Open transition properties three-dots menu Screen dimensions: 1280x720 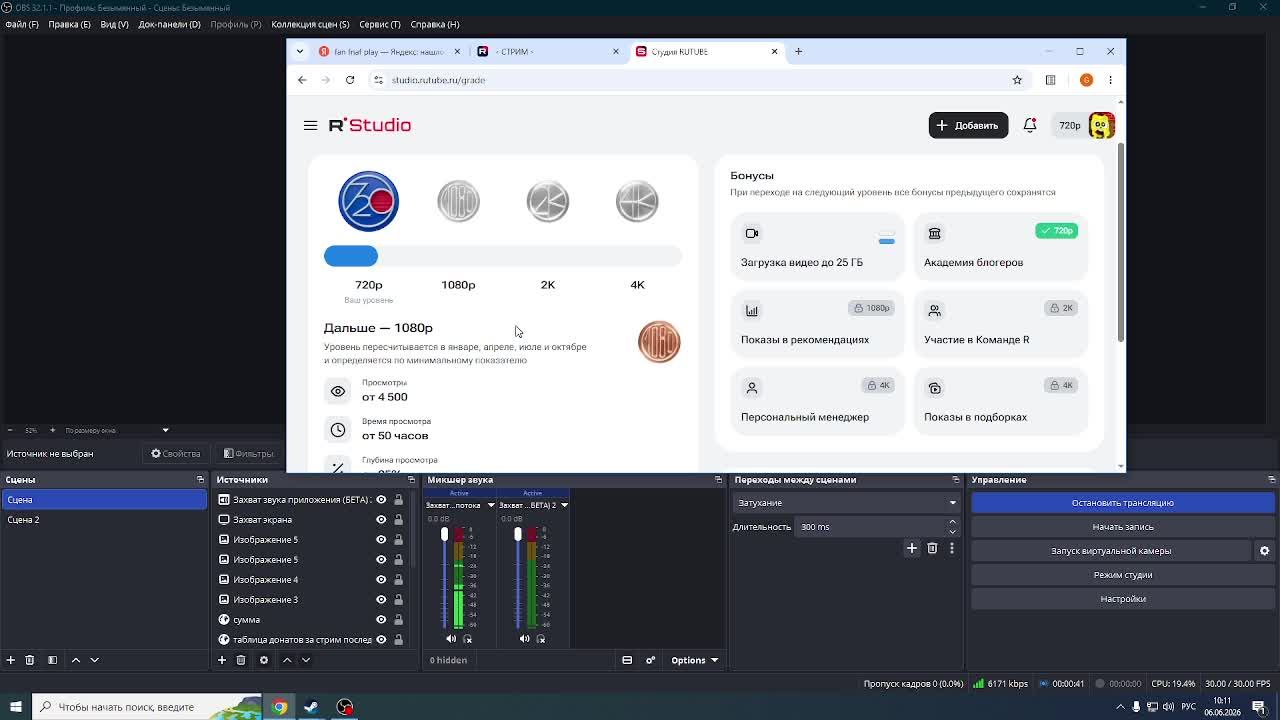tap(952, 548)
